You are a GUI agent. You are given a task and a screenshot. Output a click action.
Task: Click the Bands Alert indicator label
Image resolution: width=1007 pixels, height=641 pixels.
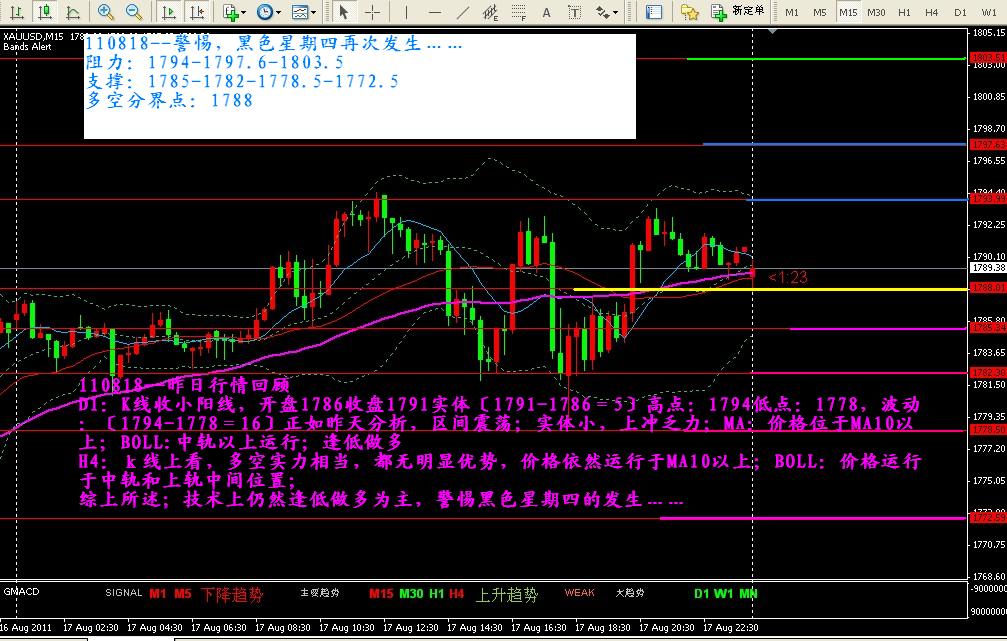pyautogui.click(x=27, y=47)
